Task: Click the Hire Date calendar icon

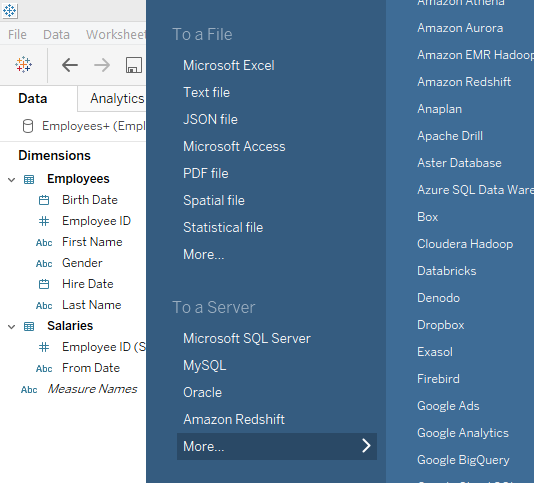Action: pos(44,284)
